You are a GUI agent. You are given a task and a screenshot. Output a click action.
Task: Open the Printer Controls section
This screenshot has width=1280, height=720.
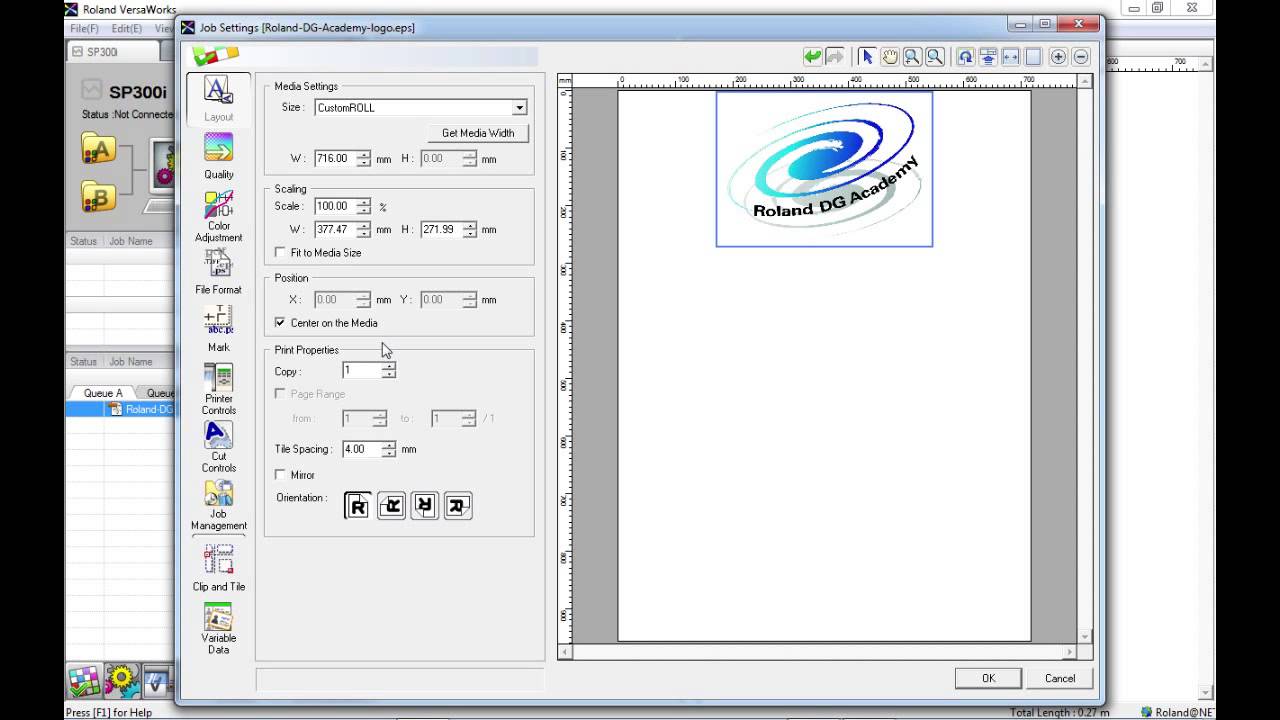point(218,389)
